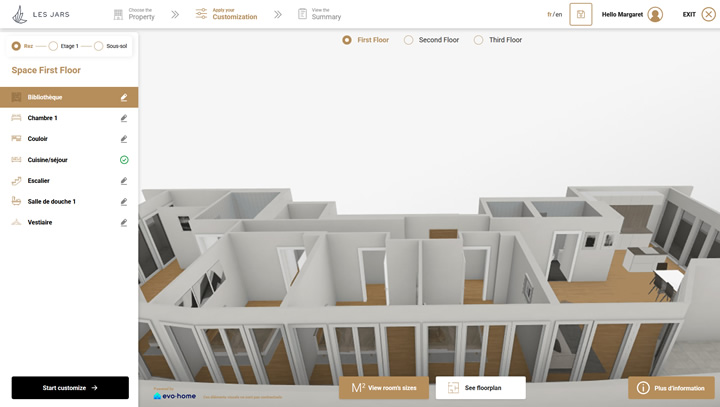The height and width of the screenshot is (407, 720).
Task: Click the edit pencil next to Vestiaire
Action: 124,223
